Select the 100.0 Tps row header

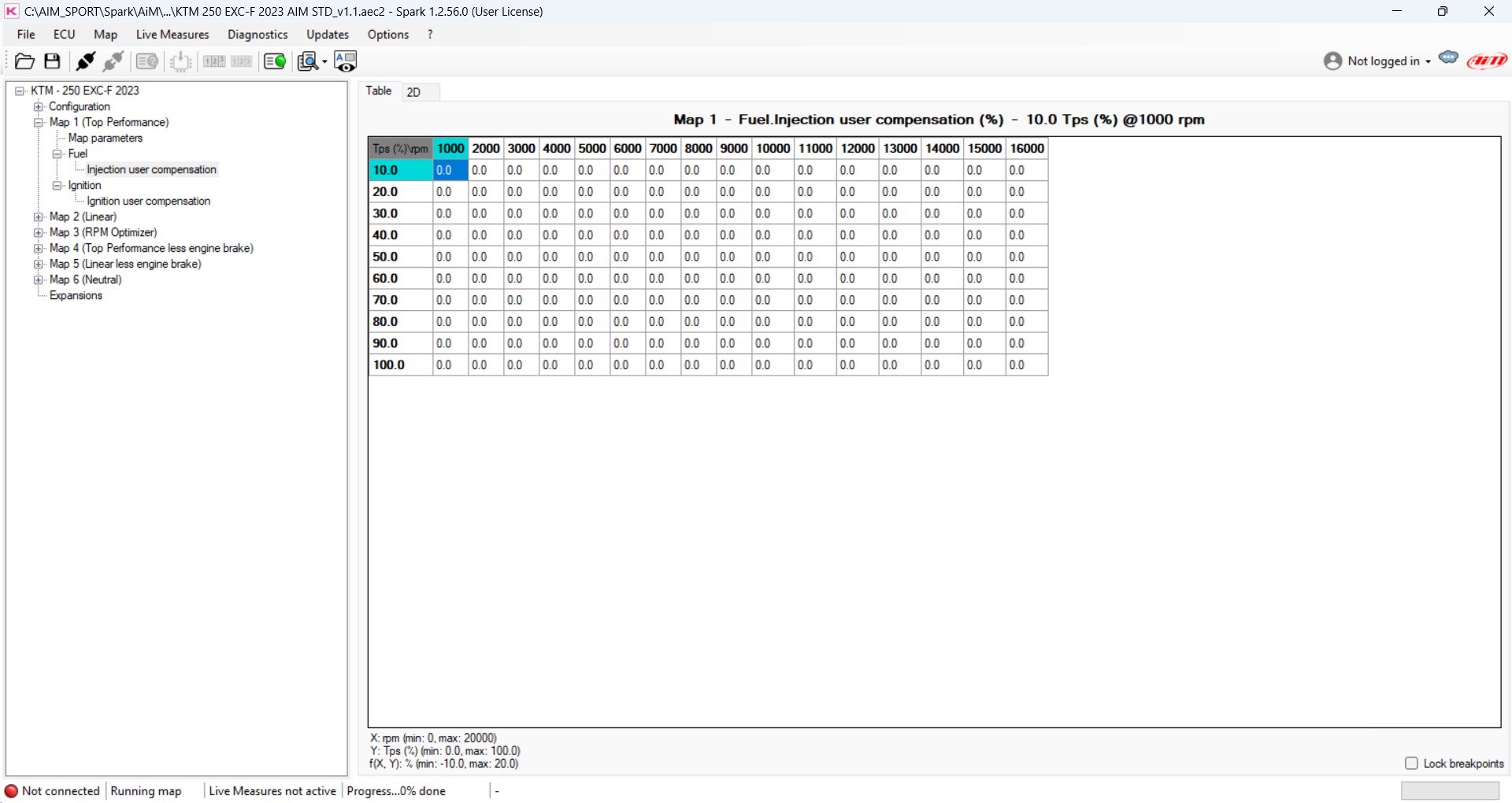click(x=401, y=365)
